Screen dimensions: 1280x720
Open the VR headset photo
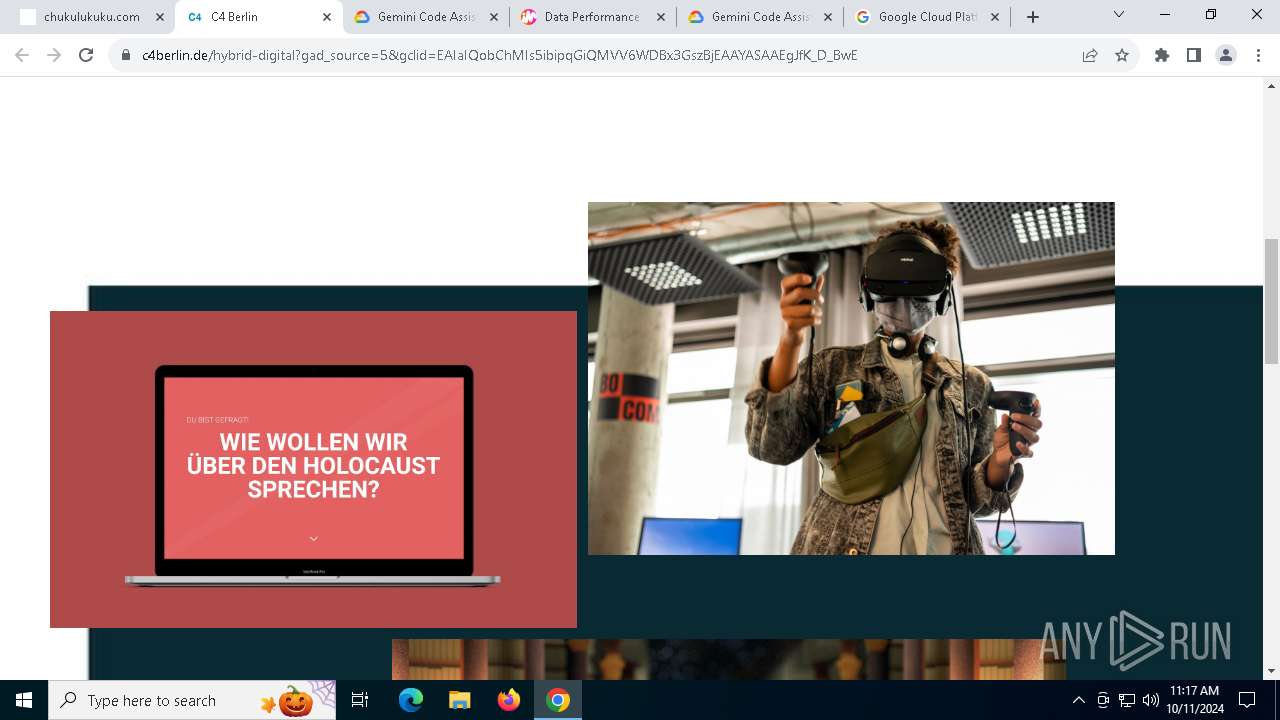(851, 378)
